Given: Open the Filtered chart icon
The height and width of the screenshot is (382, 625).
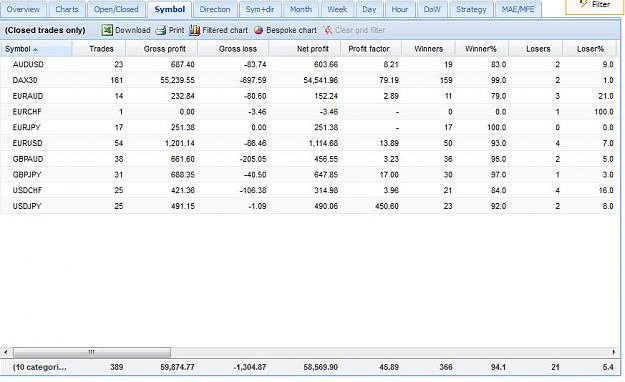Looking at the screenshot, I should pos(194,30).
